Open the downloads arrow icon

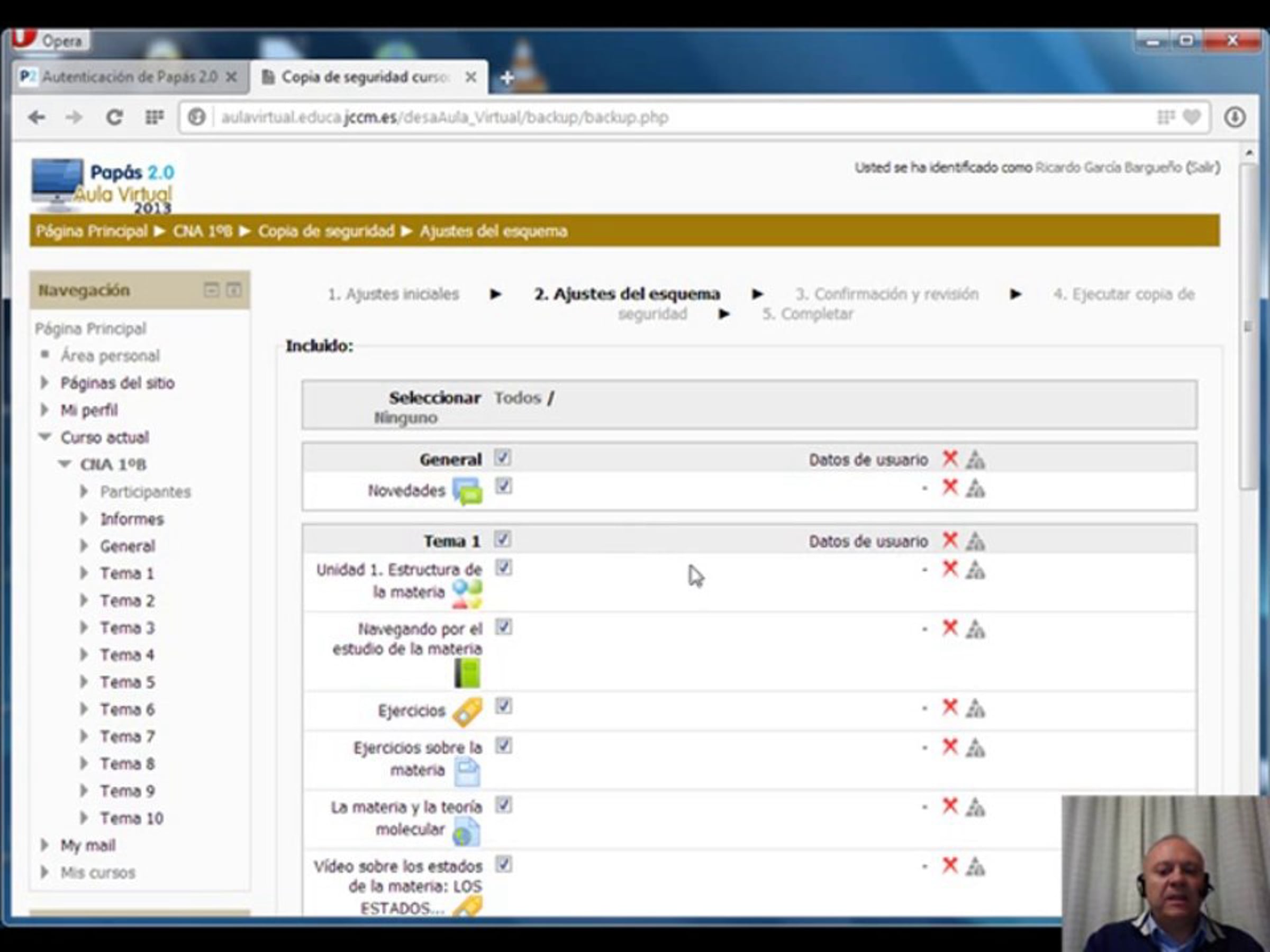coord(1235,117)
